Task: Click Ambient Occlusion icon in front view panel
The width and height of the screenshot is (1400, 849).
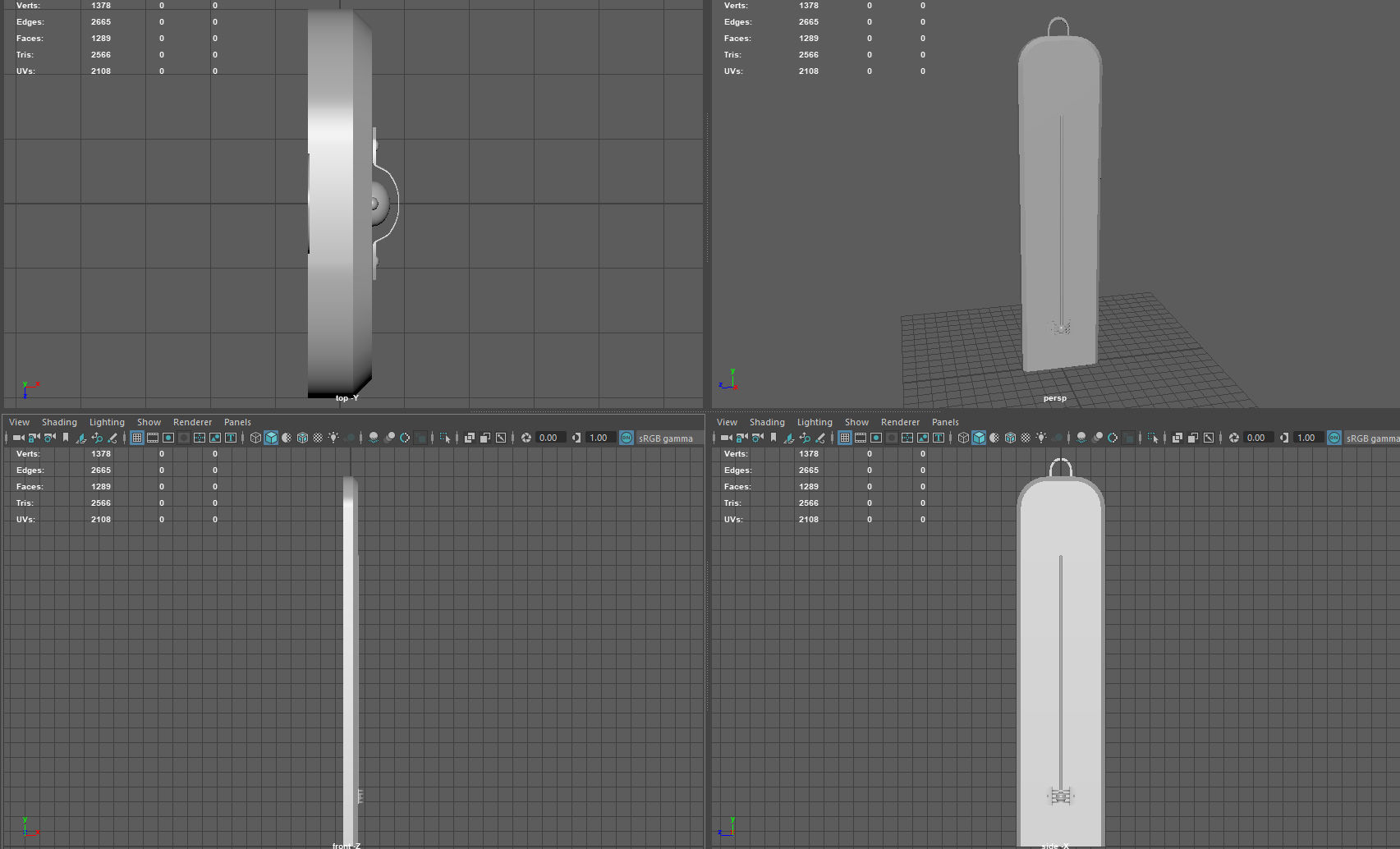Action: pyautogui.click(x=374, y=438)
